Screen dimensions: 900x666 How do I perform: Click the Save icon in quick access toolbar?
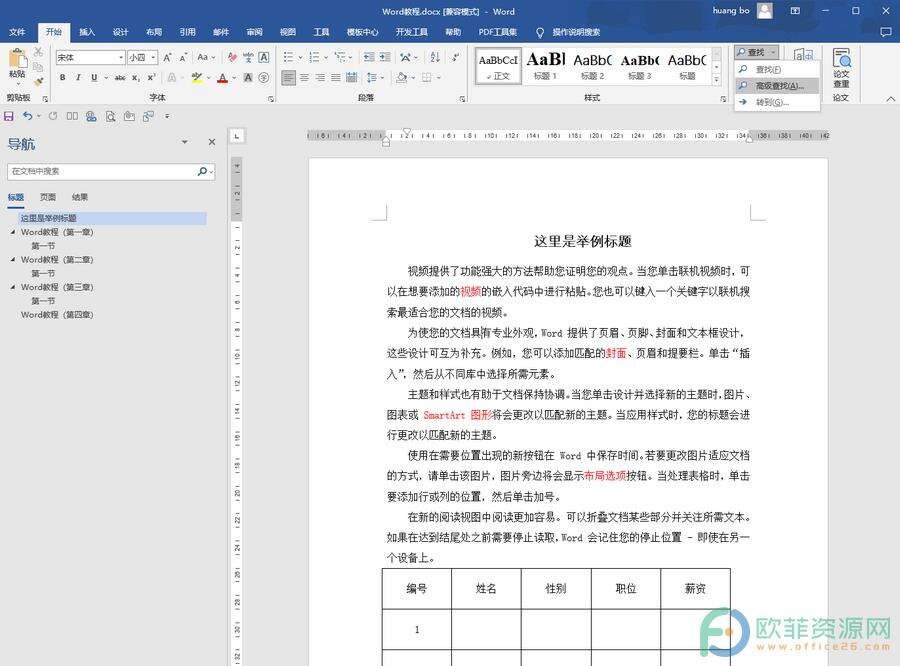9,117
